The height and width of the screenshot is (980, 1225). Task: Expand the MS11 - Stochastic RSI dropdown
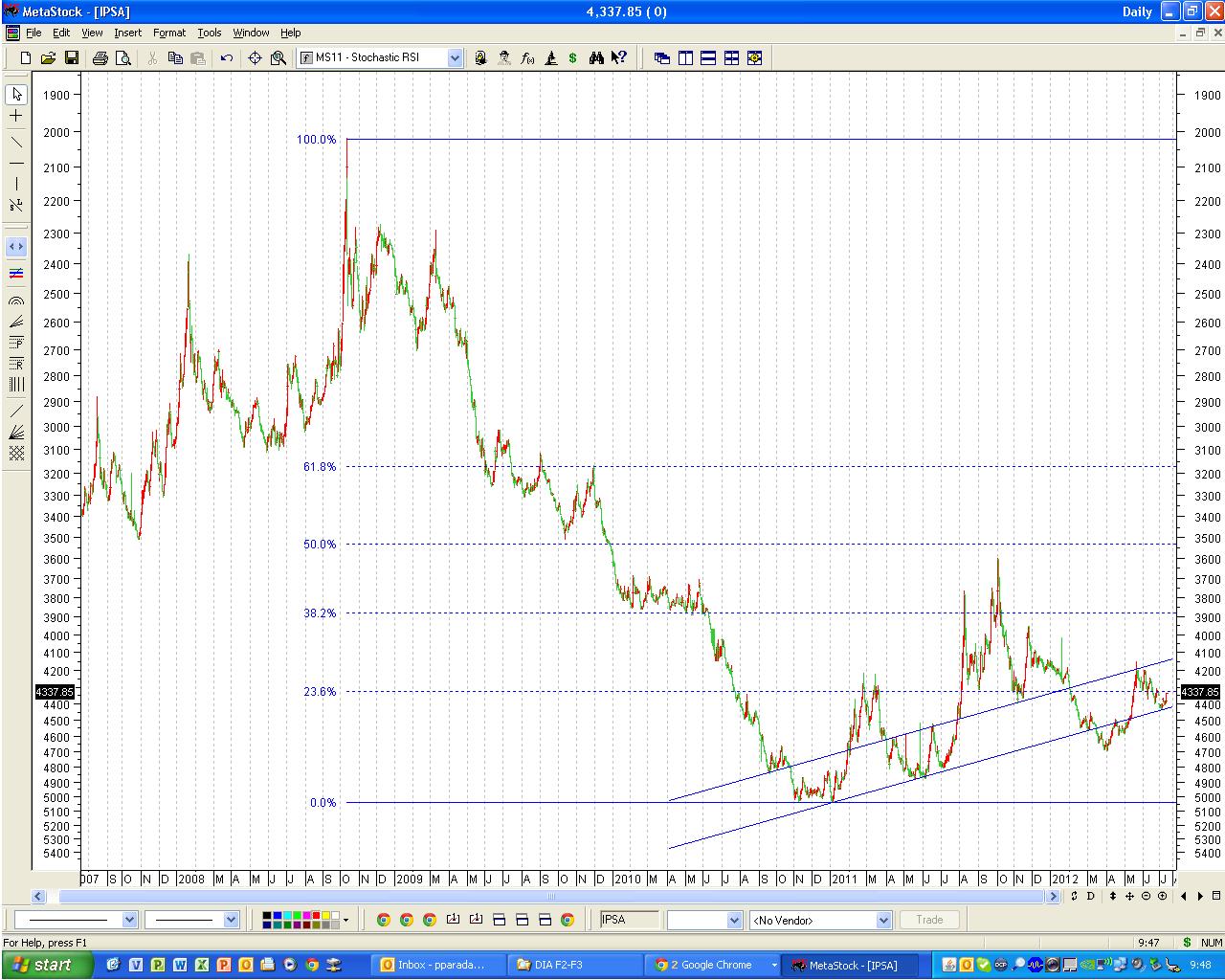[455, 58]
